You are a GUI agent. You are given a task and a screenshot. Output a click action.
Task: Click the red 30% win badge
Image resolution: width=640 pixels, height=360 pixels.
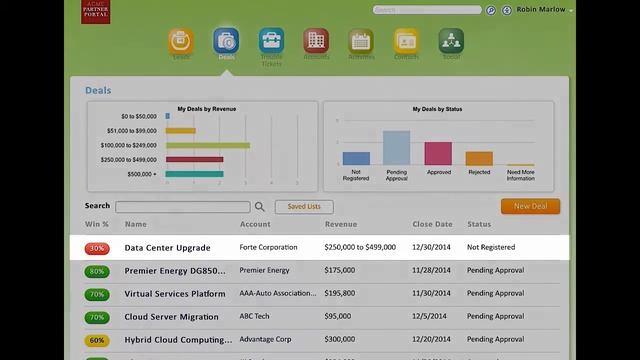click(x=97, y=249)
